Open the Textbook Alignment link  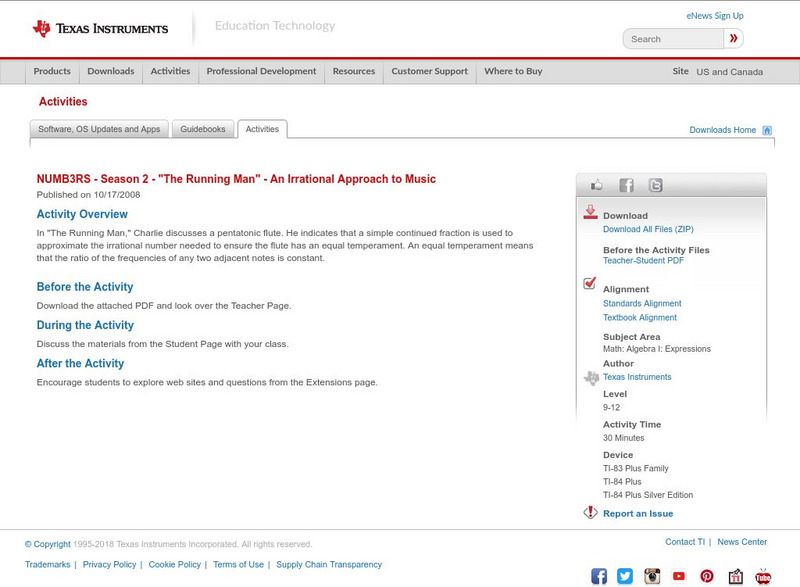click(x=640, y=318)
